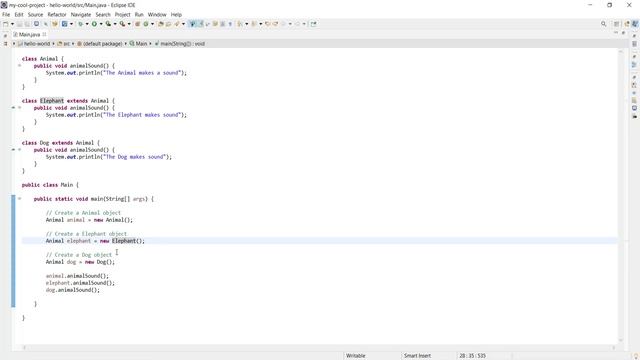Click the Coverage run icon
The height and width of the screenshot is (360, 640).
click(x=108, y=24)
